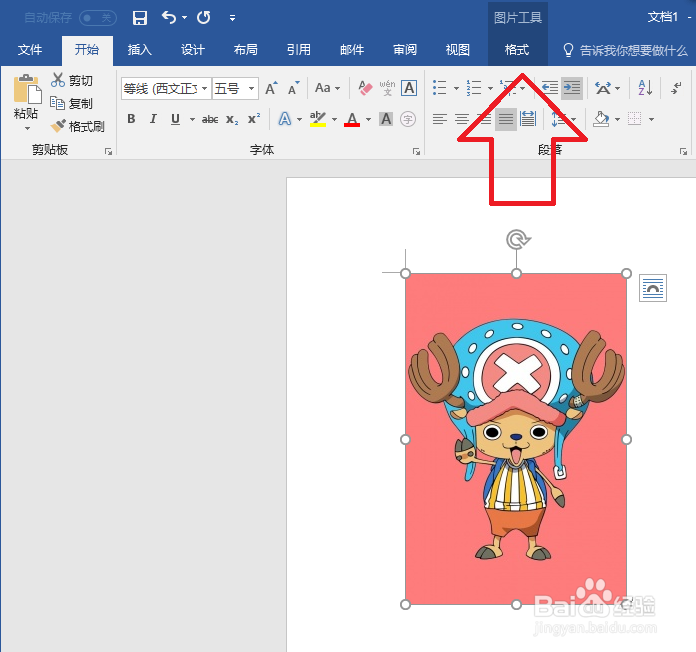Switch to the 开始 tab
Viewport: 696px width, 652px height.
point(87,49)
